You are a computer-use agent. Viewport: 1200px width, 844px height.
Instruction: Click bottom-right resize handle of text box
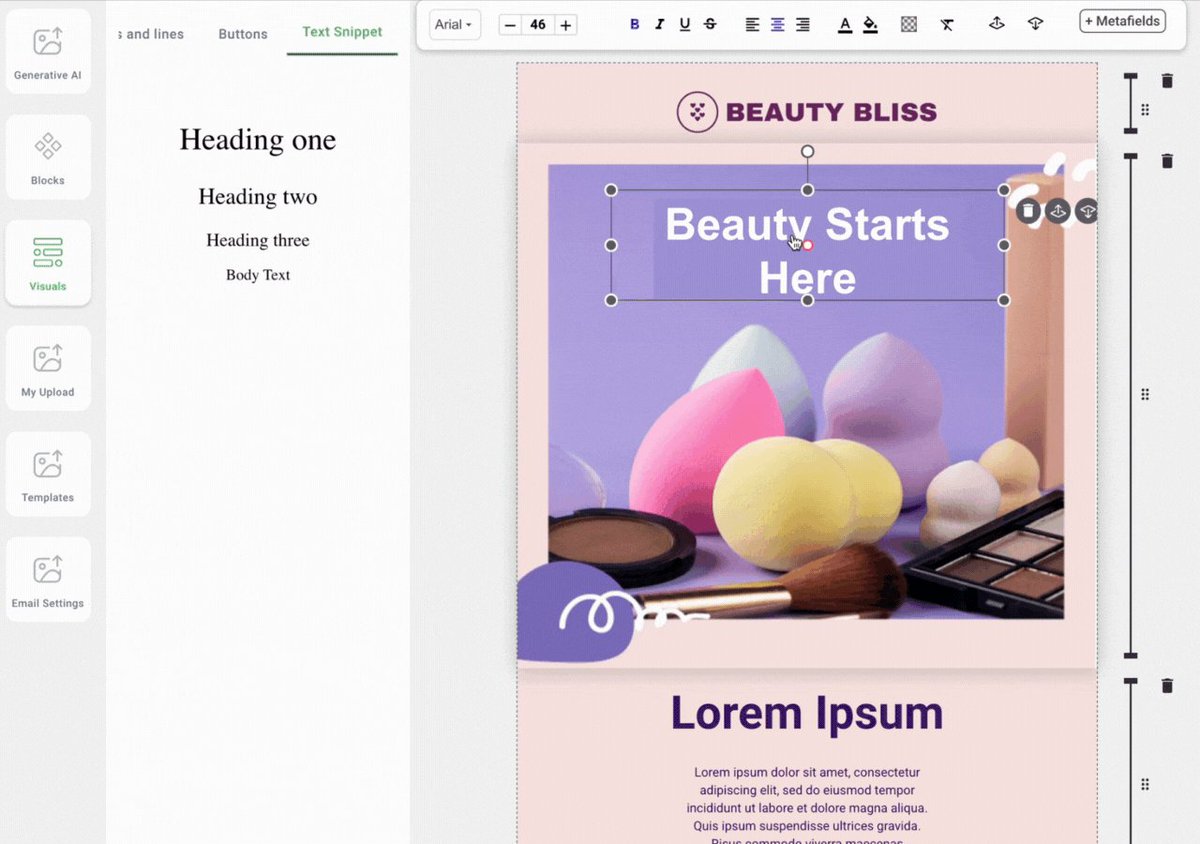tap(1004, 300)
